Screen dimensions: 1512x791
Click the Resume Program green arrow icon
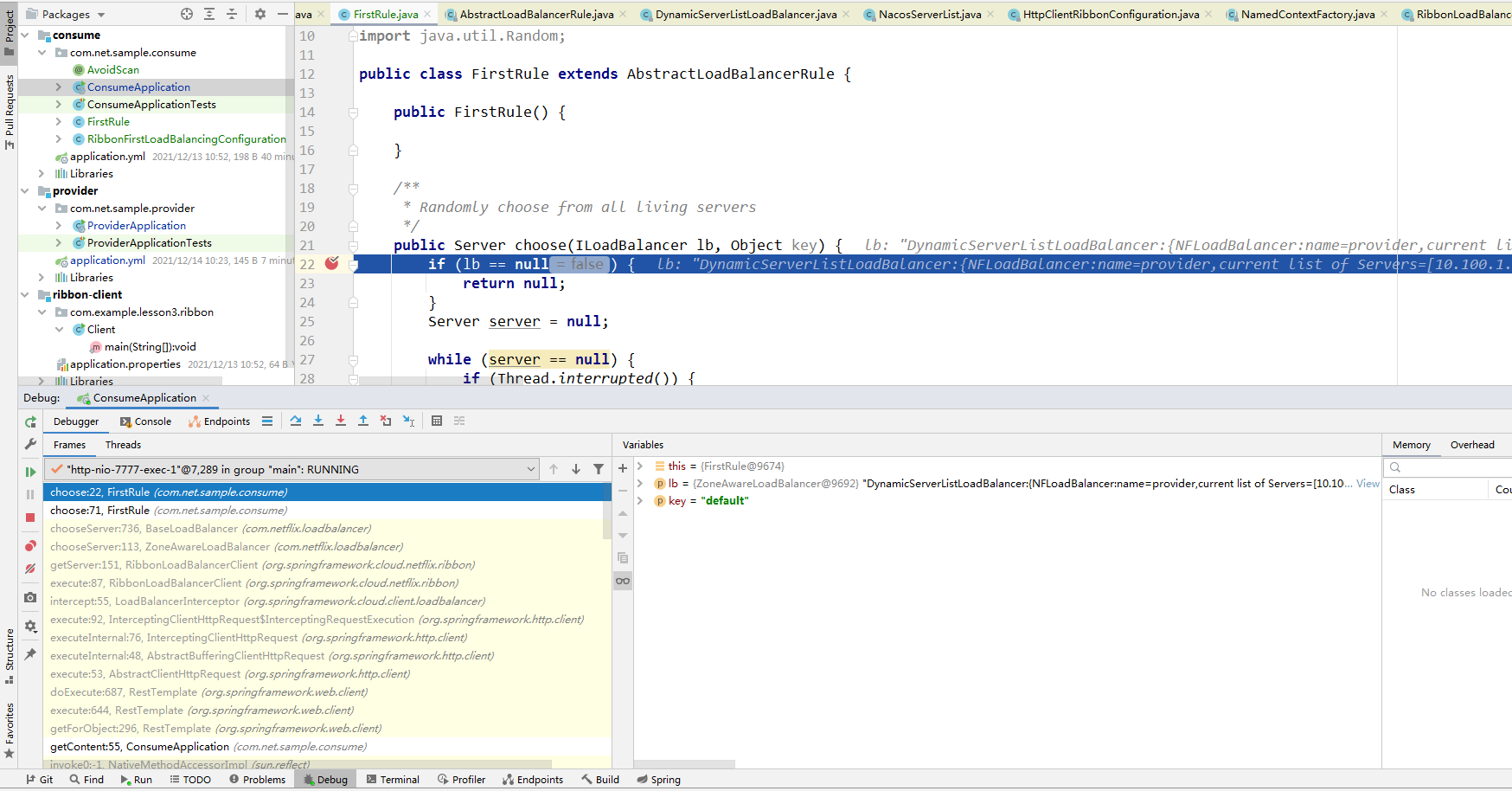[x=30, y=472]
